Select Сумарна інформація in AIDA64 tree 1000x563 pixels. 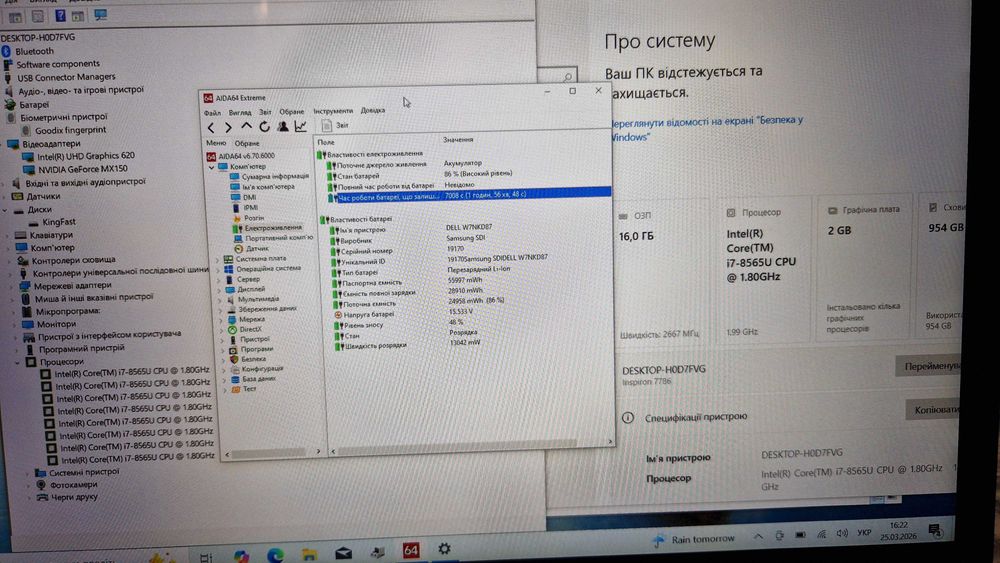270,176
